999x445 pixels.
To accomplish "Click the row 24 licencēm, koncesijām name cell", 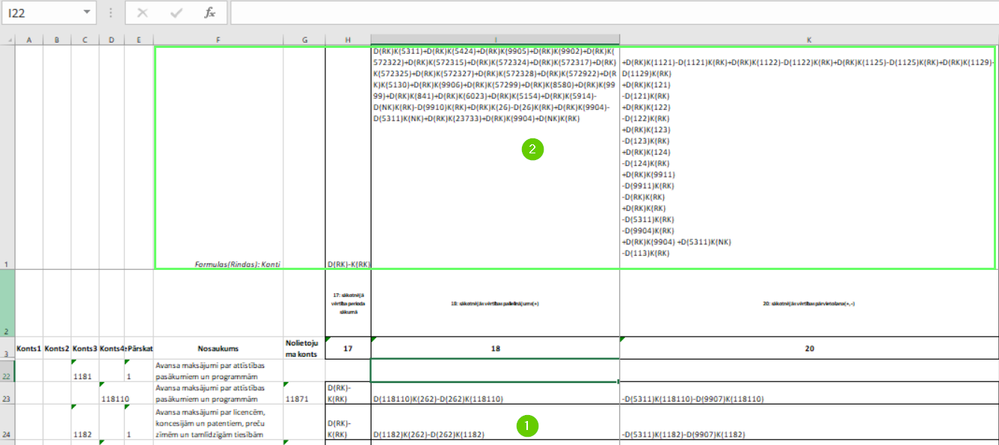I will tap(219, 422).
